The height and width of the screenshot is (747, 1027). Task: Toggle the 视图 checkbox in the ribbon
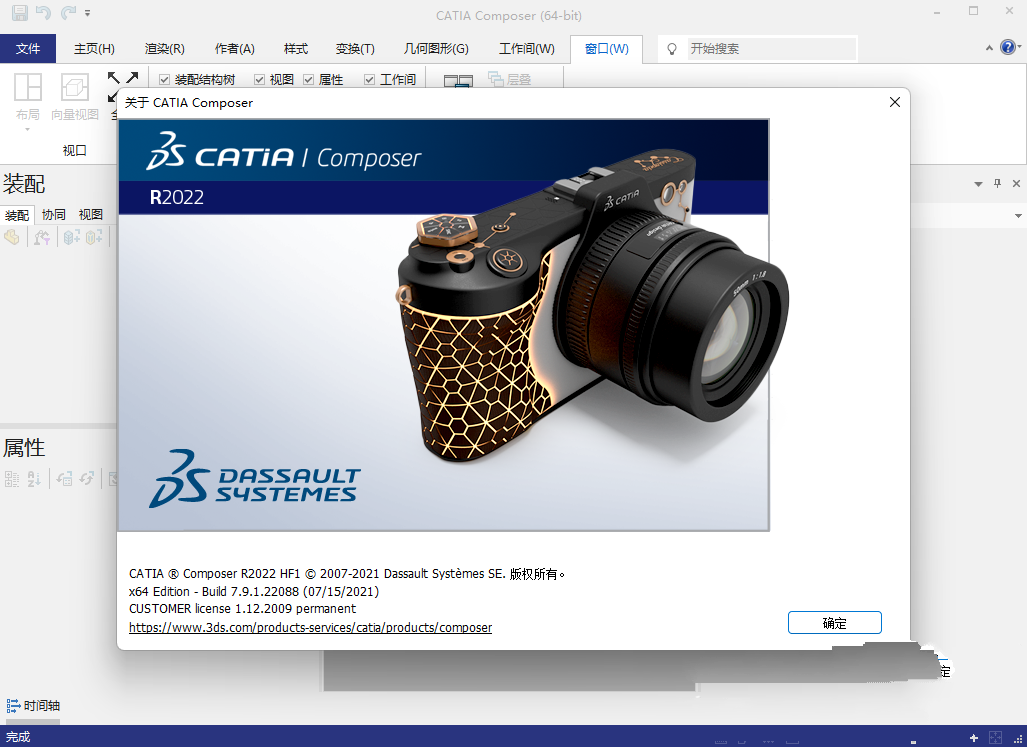[x=259, y=80]
